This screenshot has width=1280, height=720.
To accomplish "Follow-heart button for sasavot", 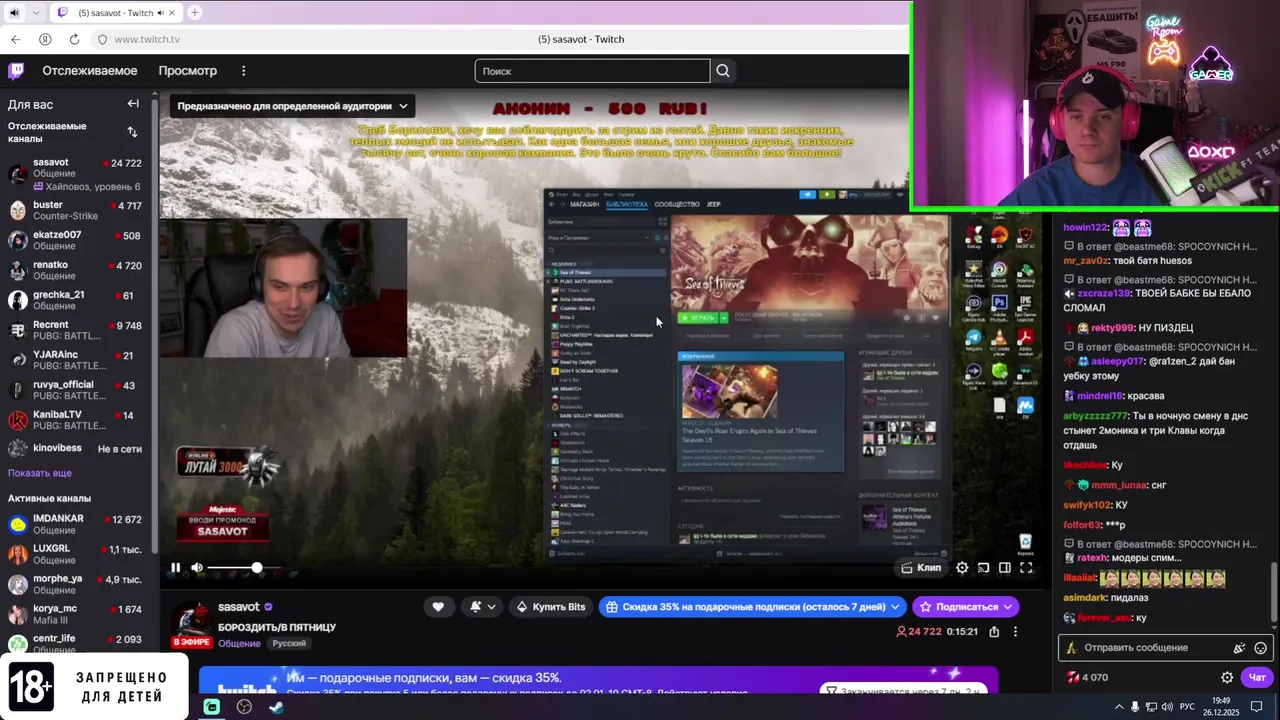I will pos(437,606).
